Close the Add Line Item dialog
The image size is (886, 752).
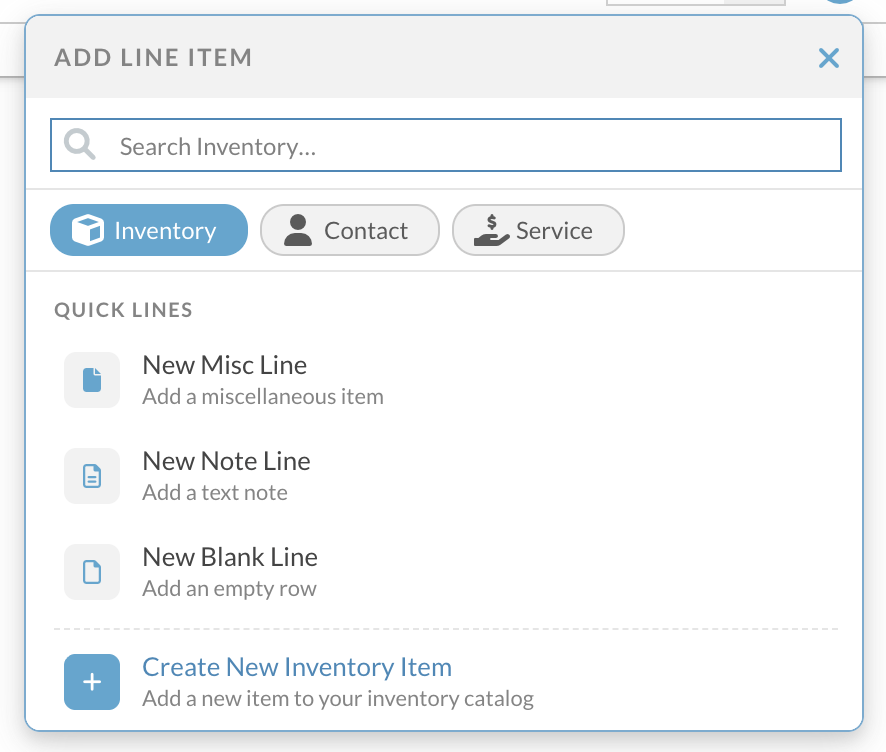pyautogui.click(x=828, y=58)
